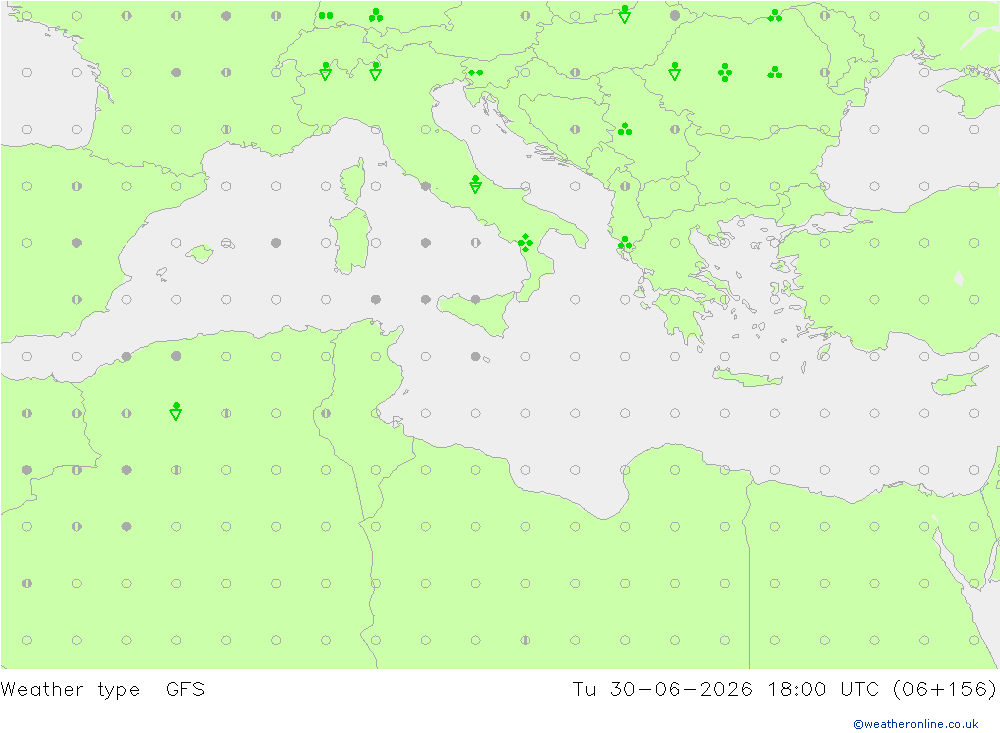Click the green shower symbol over central Italy
1000x733 pixels.
tap(475, 184)
